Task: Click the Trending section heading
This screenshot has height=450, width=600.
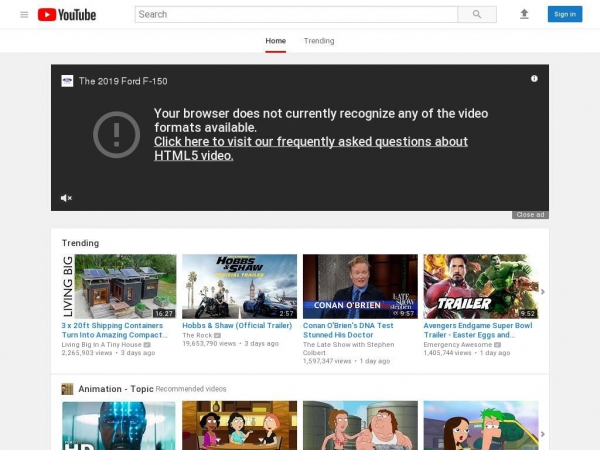Action: pyautogui.click(x=80, y=243)
